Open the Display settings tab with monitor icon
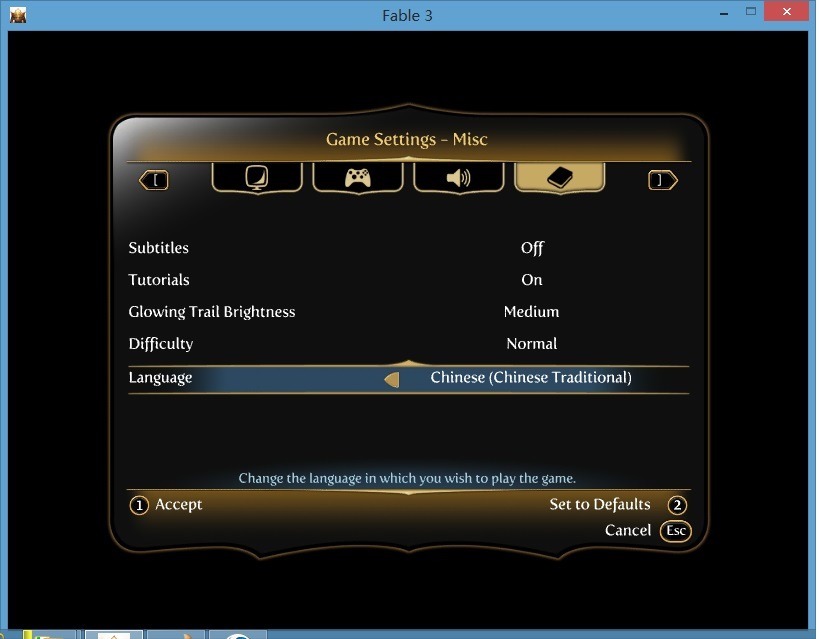 pyautogui.click(x=257, y=178)
